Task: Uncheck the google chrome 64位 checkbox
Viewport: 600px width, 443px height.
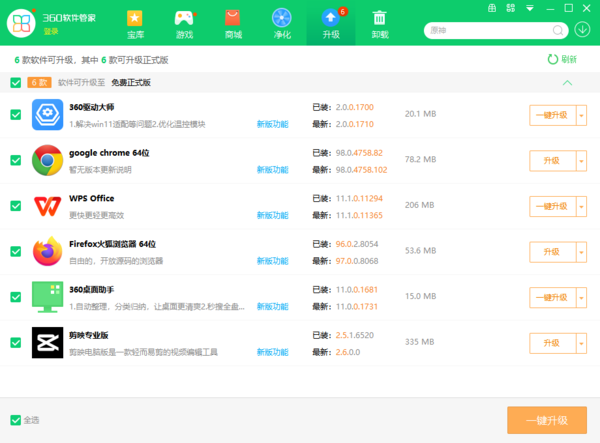Action: click(15, 160)
